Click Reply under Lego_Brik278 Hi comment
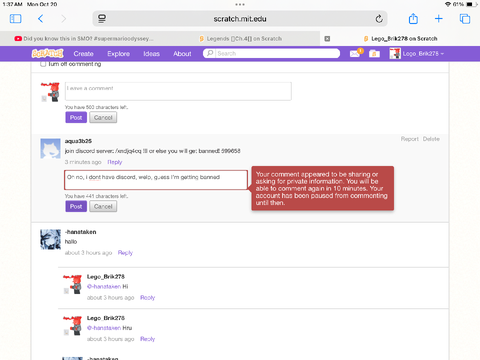Image resolution: width=480 pixels, height=360 pixels. point(147,297)
